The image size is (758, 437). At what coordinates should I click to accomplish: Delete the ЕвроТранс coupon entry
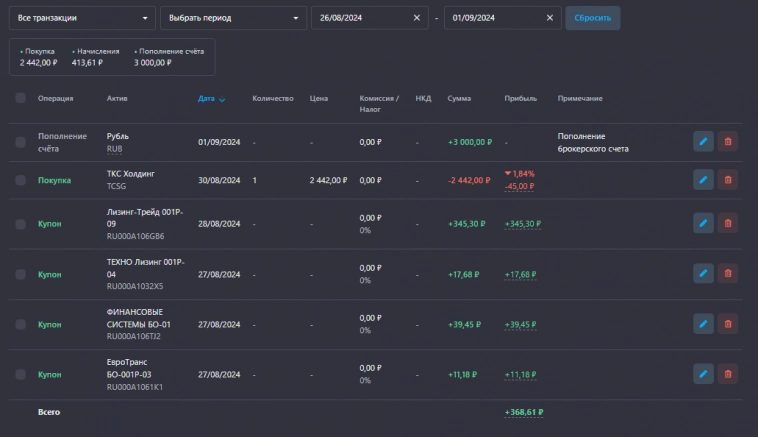(727, 374)
